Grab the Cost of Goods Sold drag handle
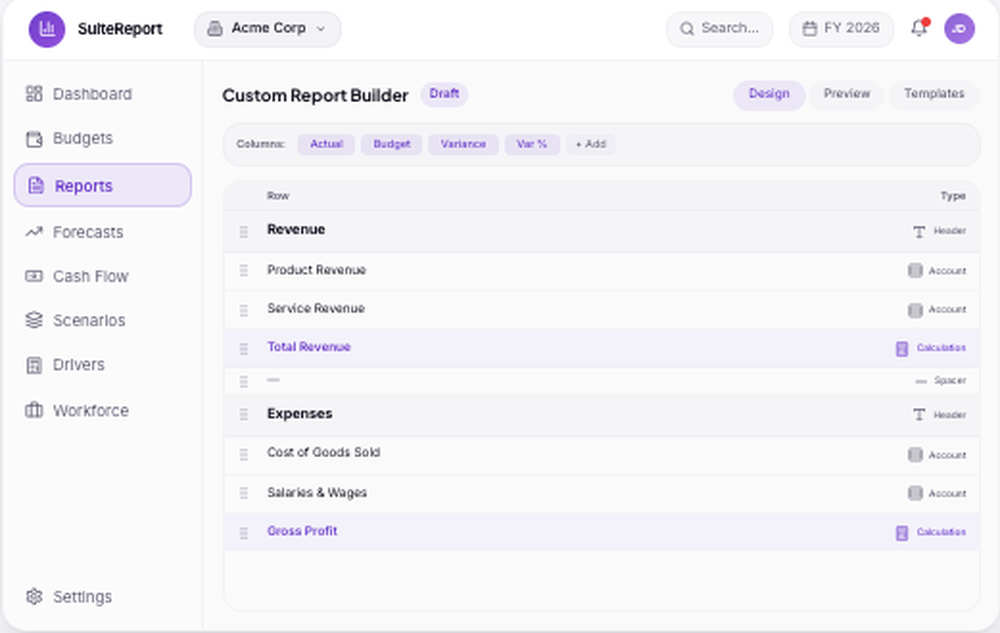 (244, 455)
